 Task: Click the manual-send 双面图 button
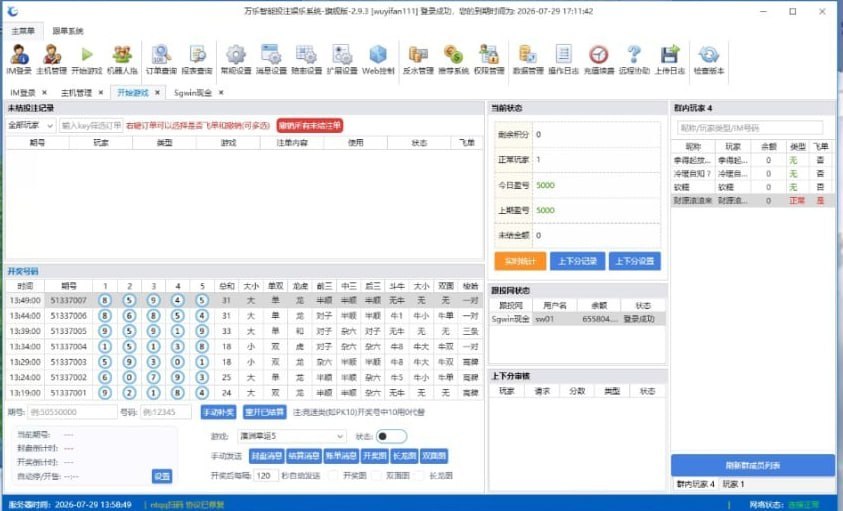click(434, 456)
